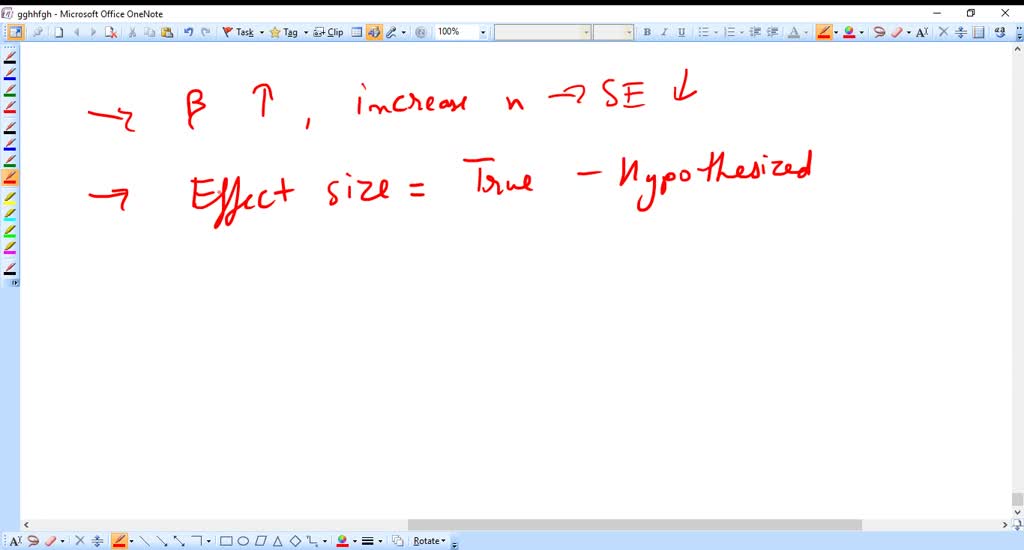Click the Delete X icon in top toolbar

[943, 32]
